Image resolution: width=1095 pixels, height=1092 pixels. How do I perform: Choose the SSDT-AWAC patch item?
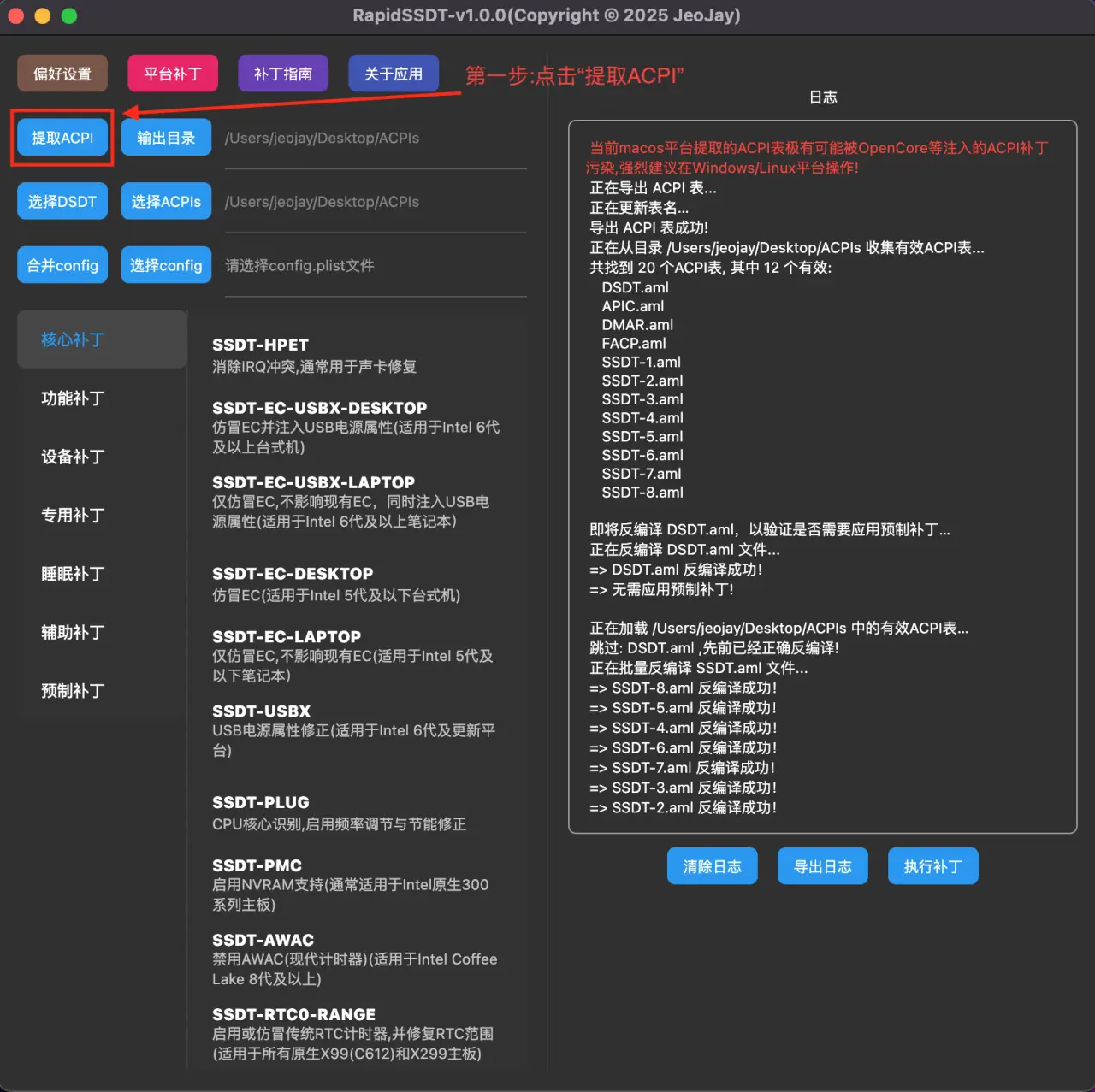pos(263,941)
